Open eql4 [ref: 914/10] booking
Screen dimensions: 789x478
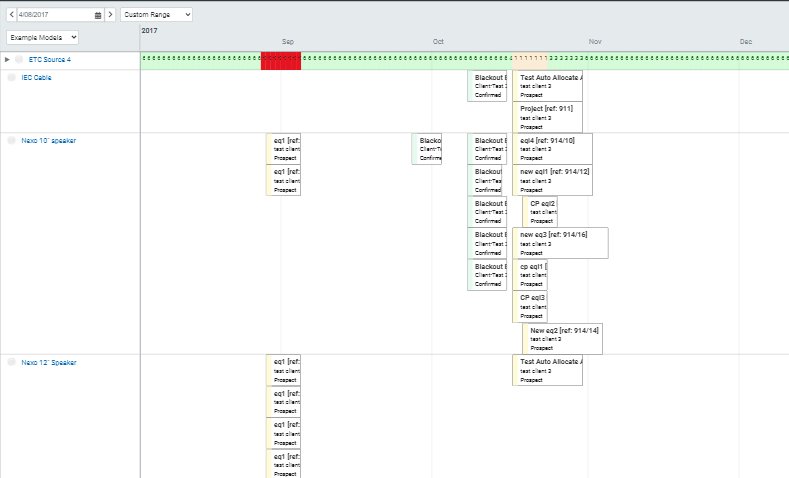(553, 149)
